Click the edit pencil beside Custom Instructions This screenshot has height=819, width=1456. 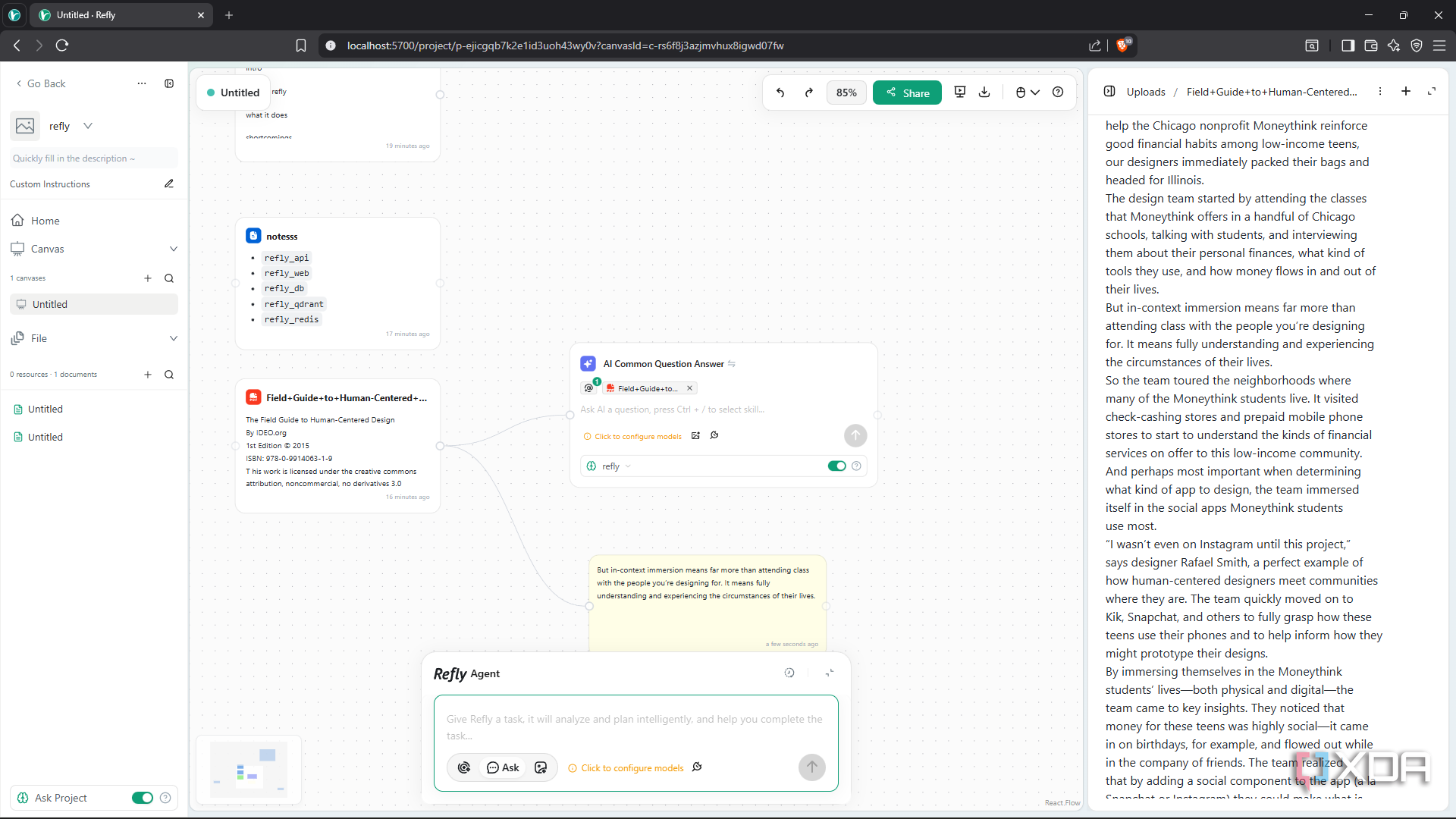[169, 184]
